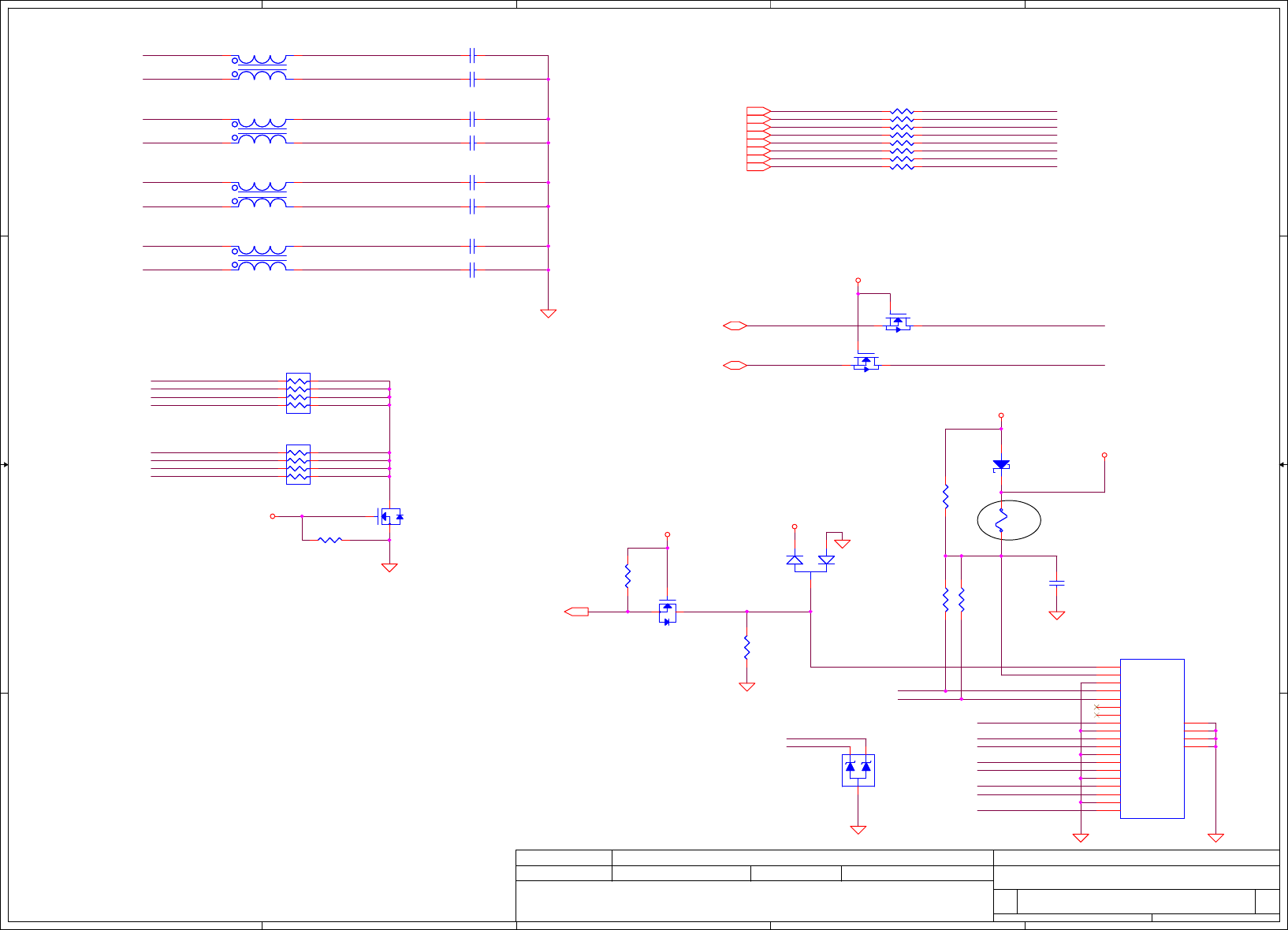Select the capacitor to the right of the fuse

(1057, 583)
